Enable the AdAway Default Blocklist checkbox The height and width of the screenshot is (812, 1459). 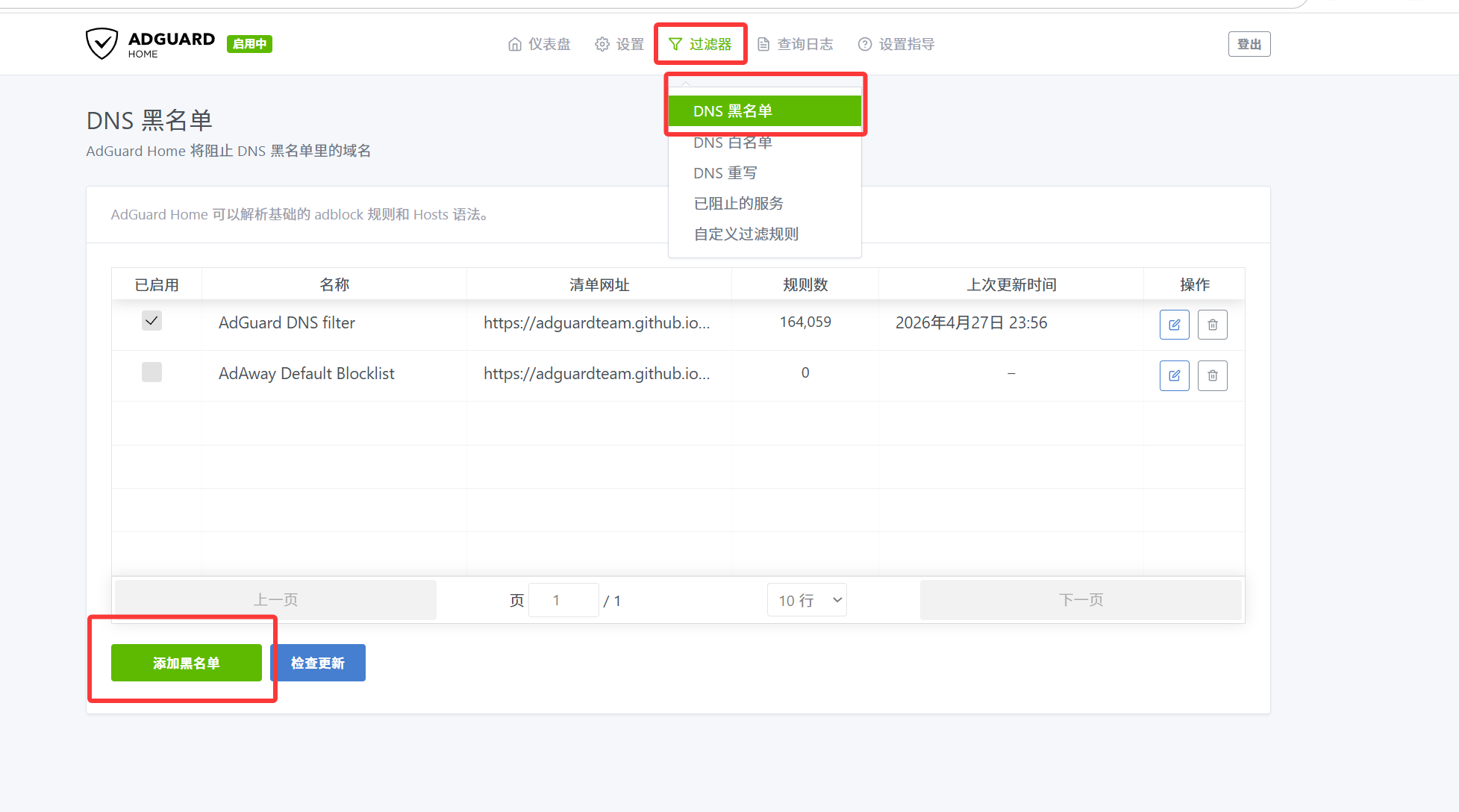point(151,372)
